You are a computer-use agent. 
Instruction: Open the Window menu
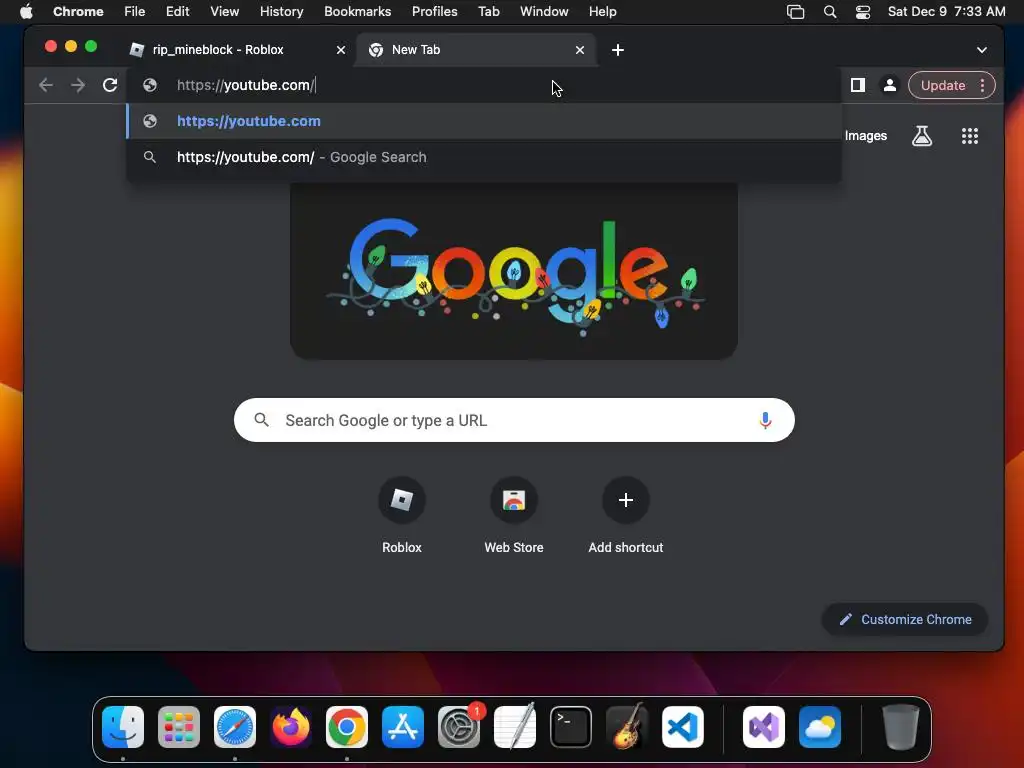coord(544,12)
